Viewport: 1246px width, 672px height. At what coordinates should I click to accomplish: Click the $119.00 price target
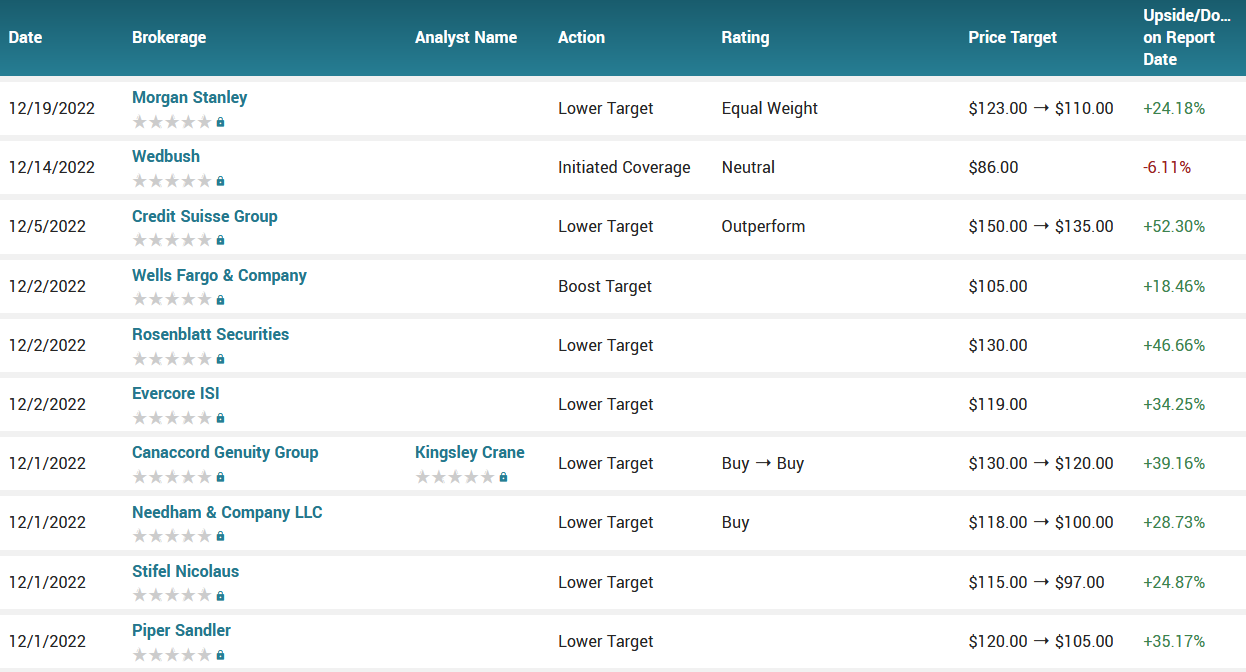[x=998, y=404]
